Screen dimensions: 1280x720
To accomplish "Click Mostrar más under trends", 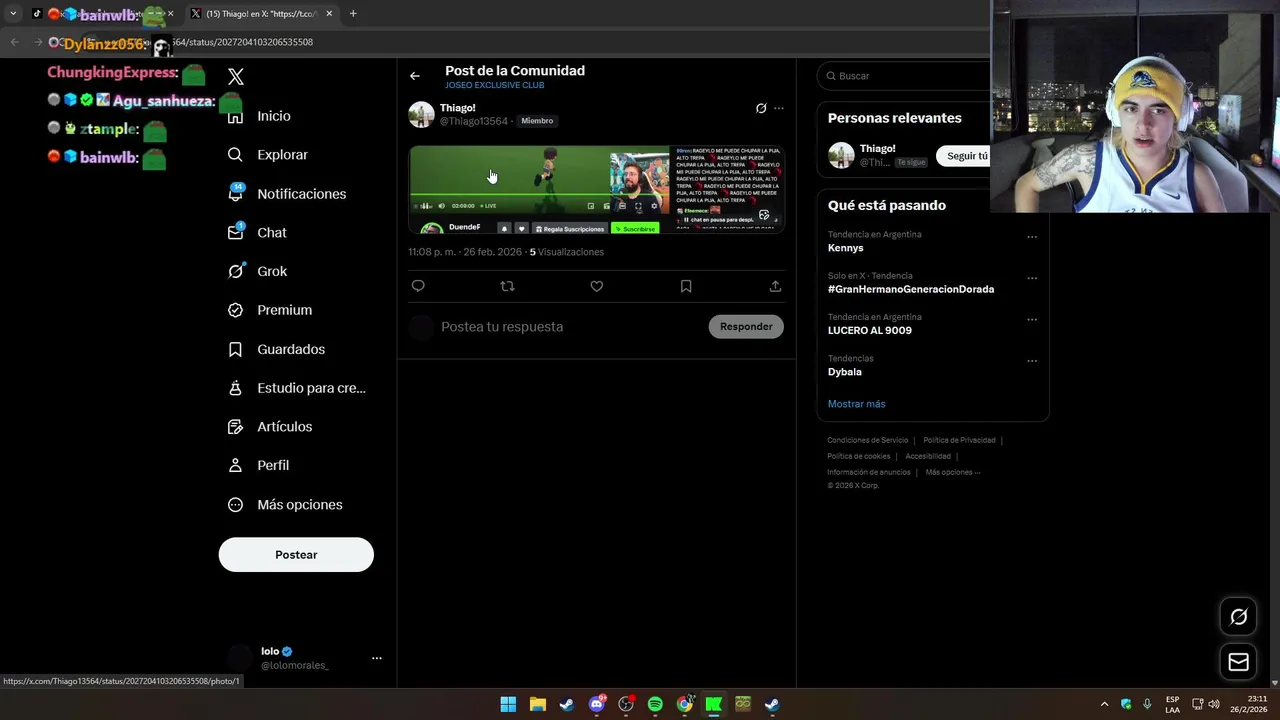I will [857, 404].
